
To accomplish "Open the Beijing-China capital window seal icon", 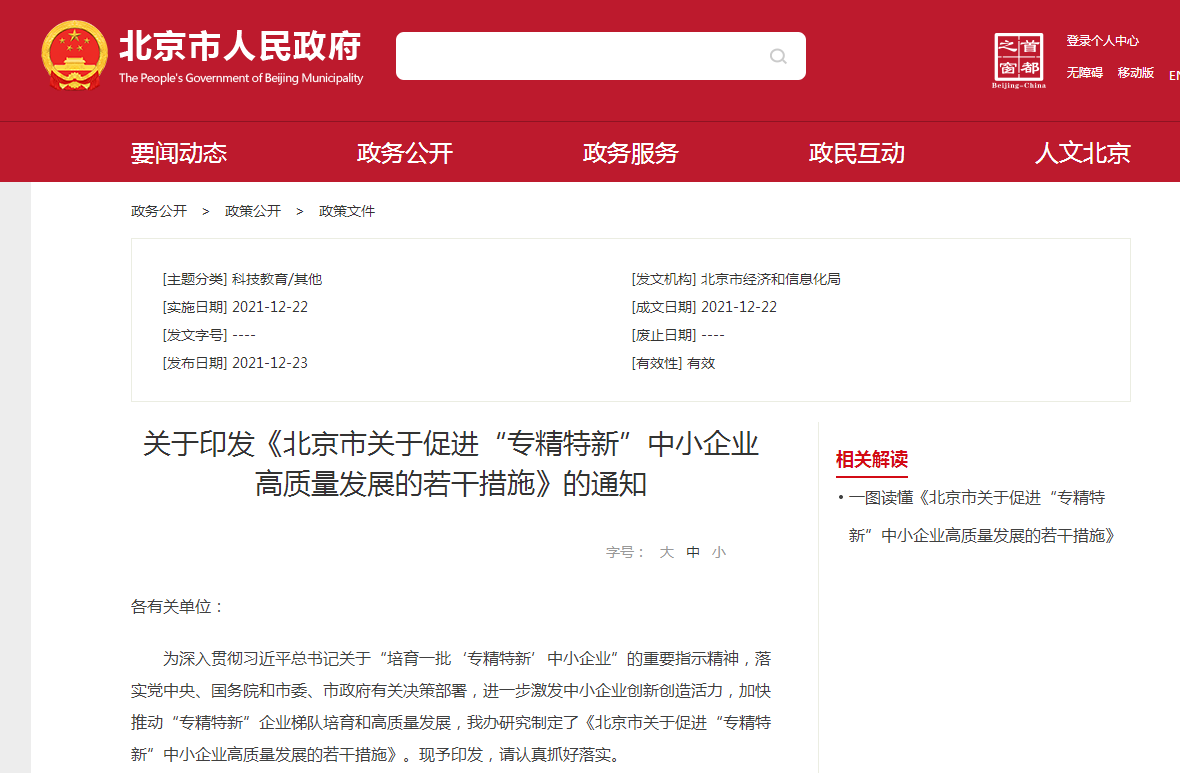I will coord(1018,60).
